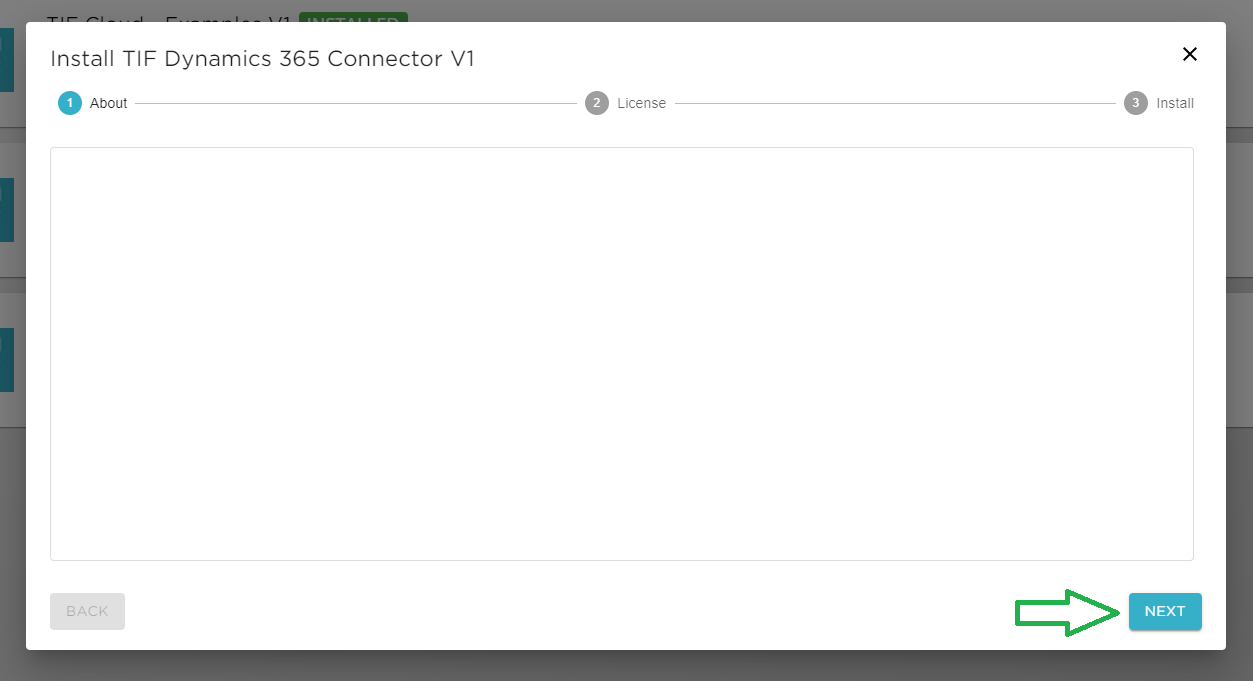
Task: Click the step 3 number circle
Action: pyautogui.click(x=1136, y=103)
